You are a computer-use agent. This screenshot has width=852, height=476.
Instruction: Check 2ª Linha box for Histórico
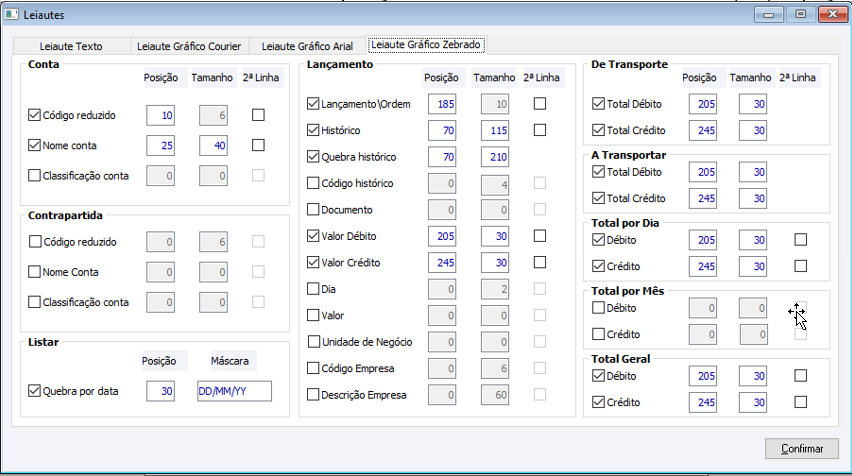pyautogui.click(x=540, y=130)
